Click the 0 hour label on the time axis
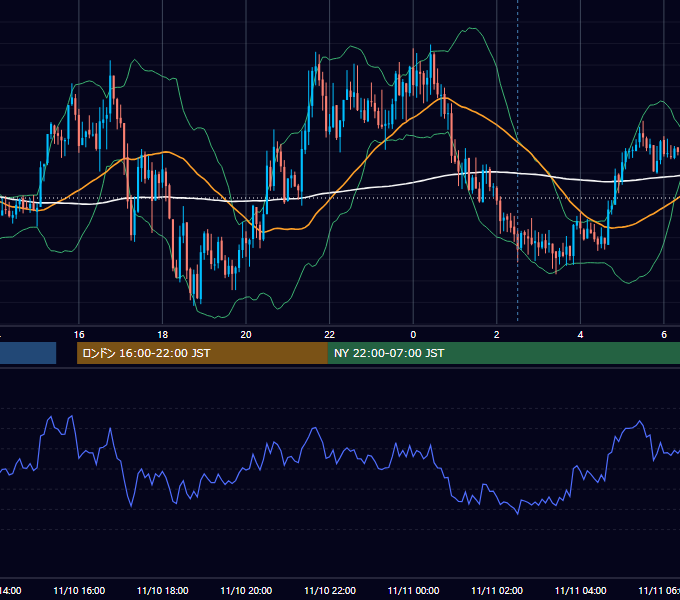This screenshot has height=600, width=680. 413,335
